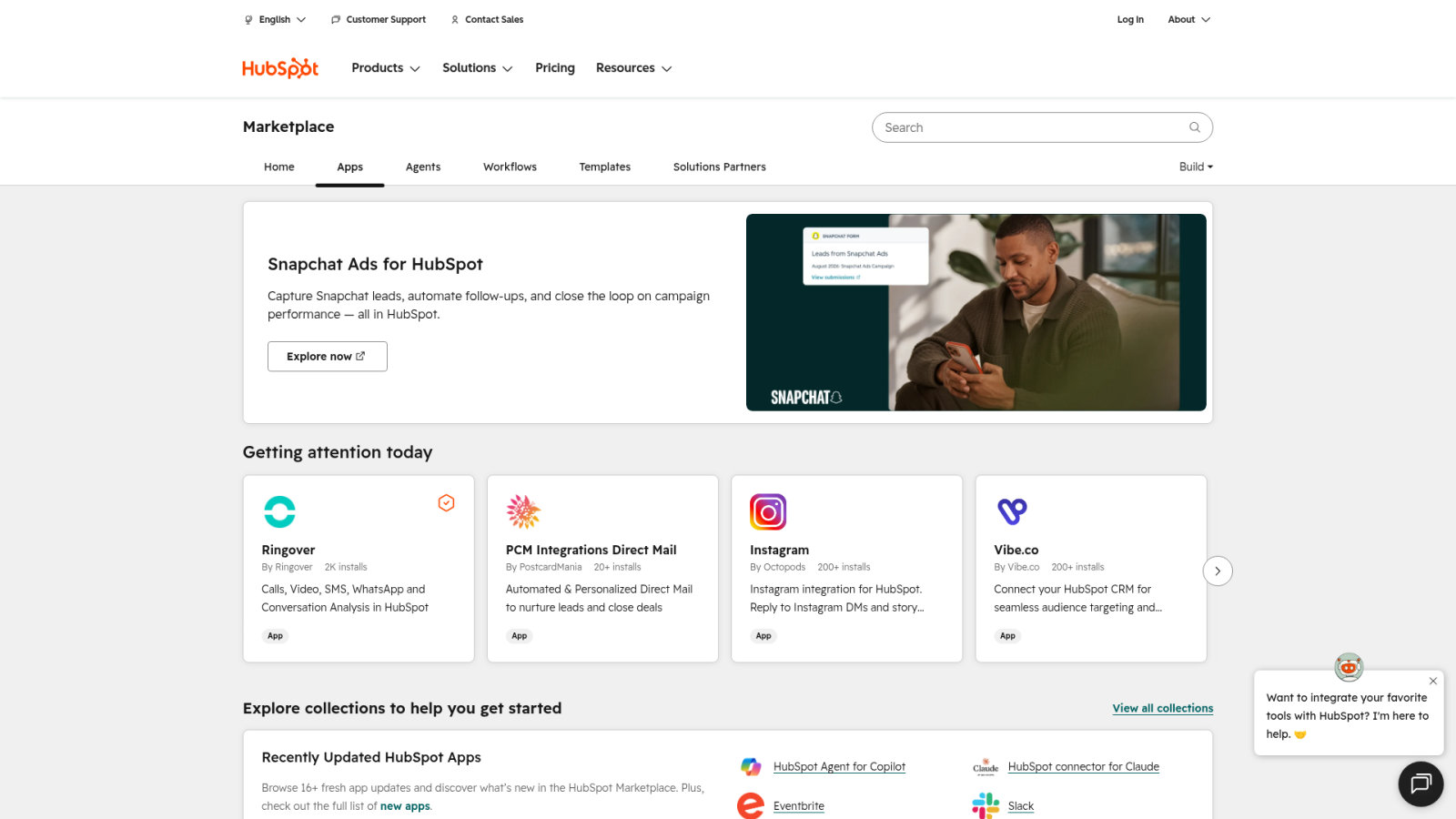Open the chat widget launcher

[x=1421, y=784]
